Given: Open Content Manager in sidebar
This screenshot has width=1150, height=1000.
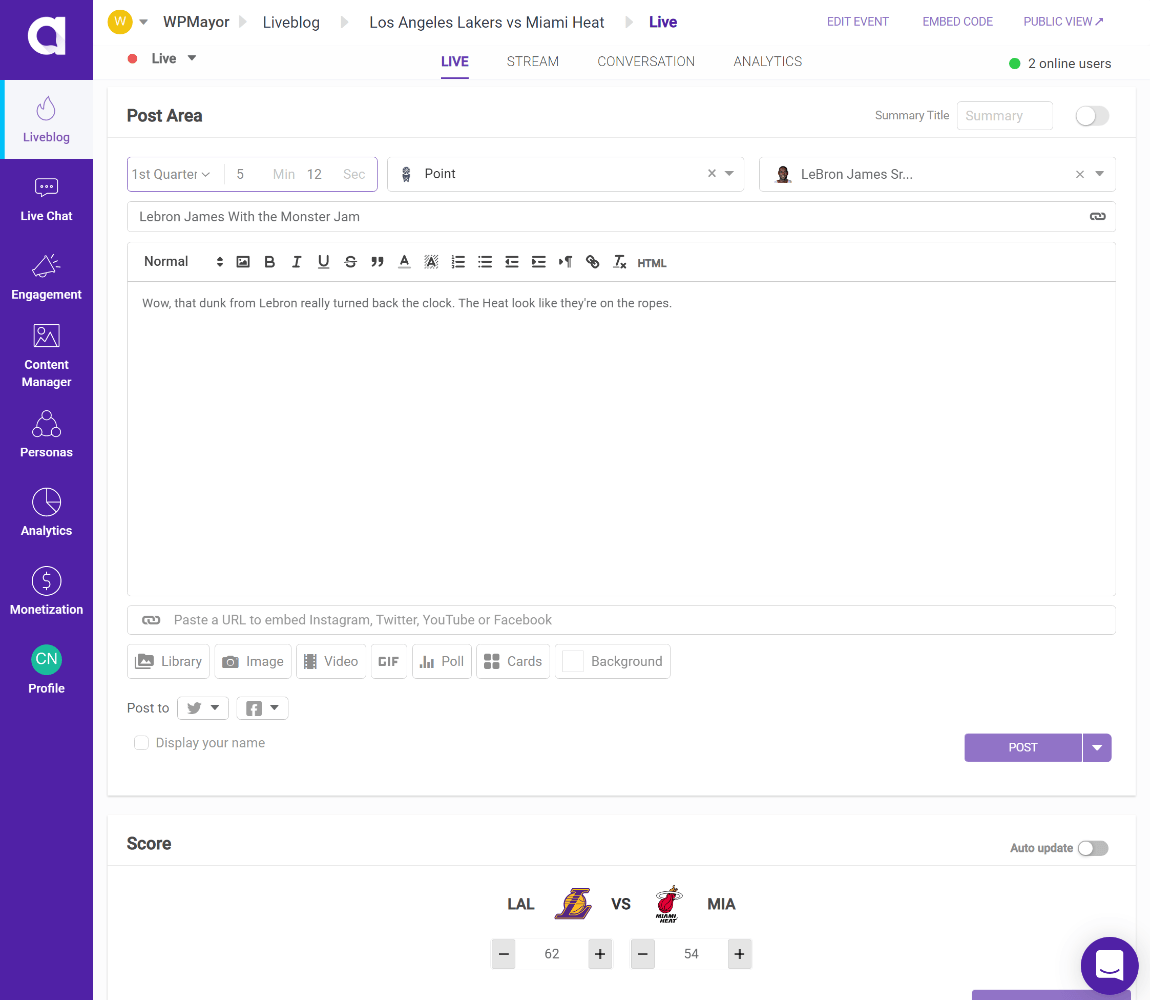Looking at the screenshot, I should coord(46,356).
